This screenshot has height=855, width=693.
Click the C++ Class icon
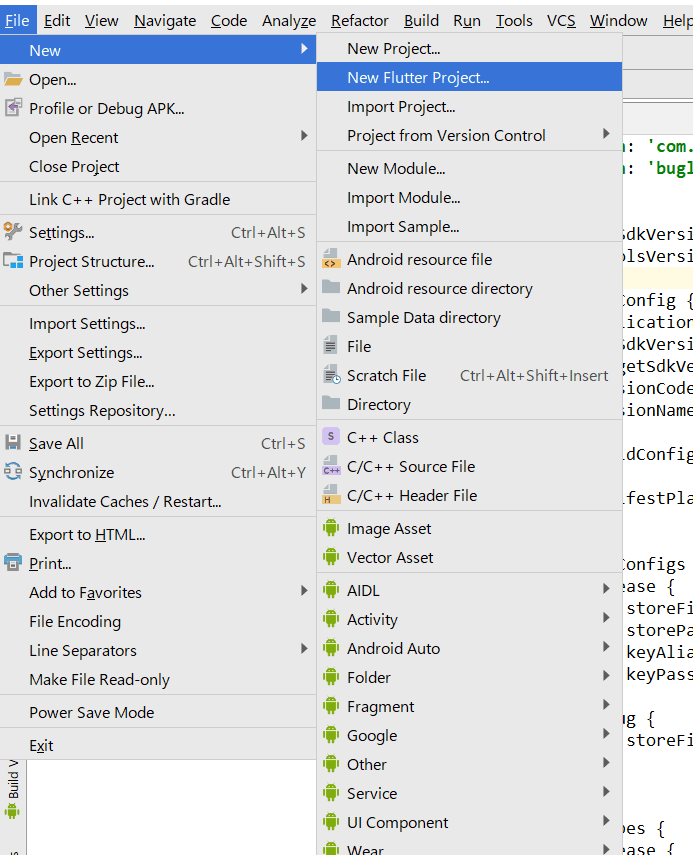tap(331, 437)
